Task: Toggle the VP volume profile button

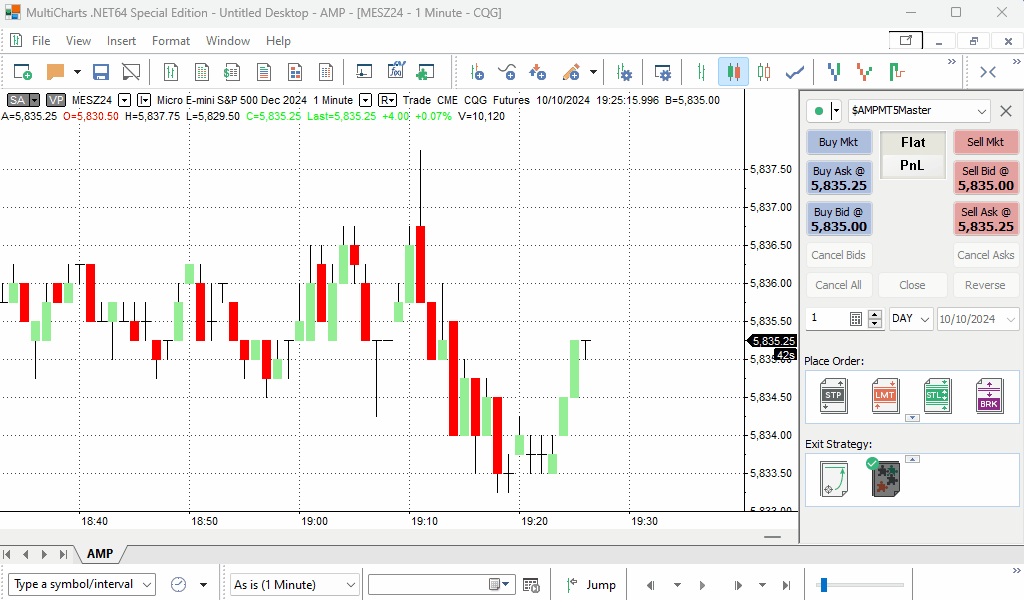Action: [56, 100]
